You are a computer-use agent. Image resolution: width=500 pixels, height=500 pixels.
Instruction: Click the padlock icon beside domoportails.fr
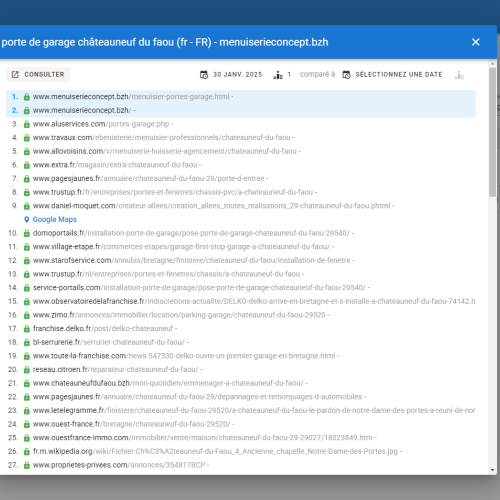coord(27,233)
